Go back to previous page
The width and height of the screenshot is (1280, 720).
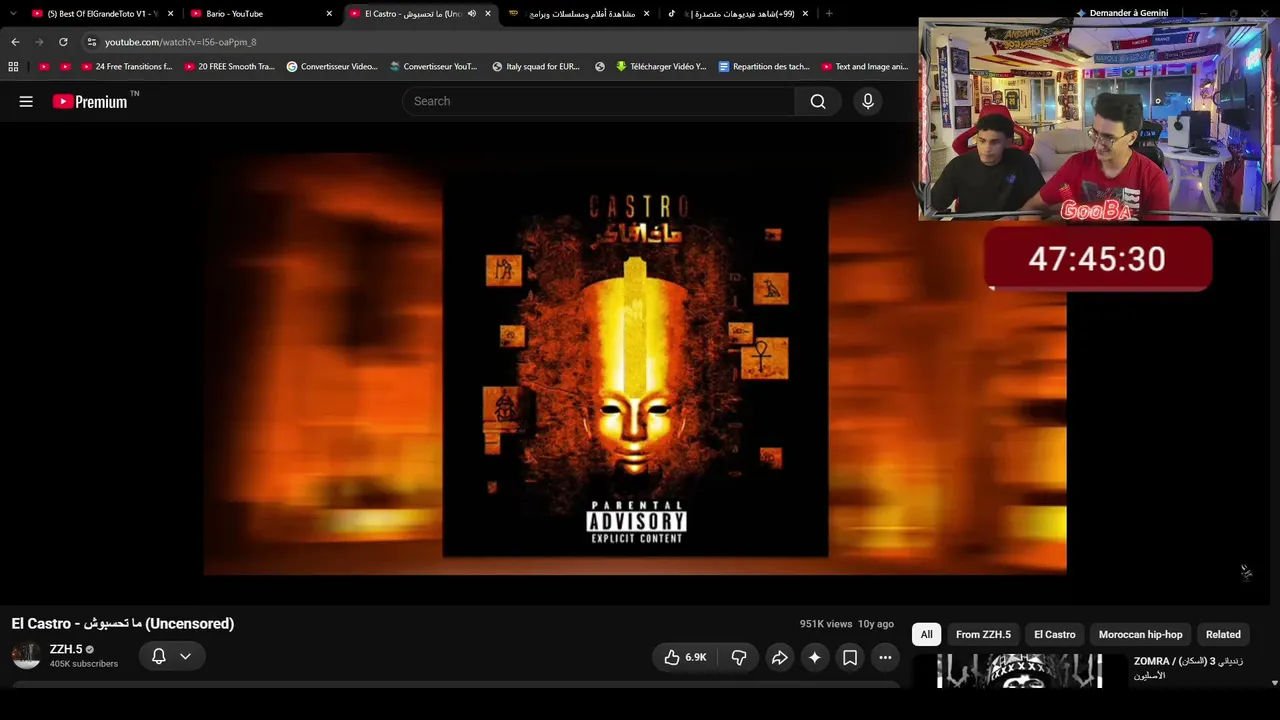[x=15, y=42]
